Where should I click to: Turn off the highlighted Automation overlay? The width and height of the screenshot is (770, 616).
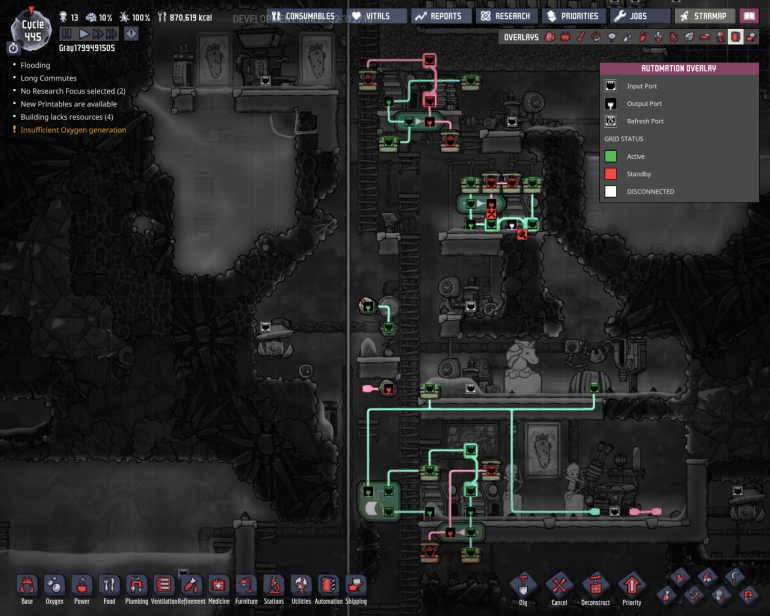click(735, 37)
